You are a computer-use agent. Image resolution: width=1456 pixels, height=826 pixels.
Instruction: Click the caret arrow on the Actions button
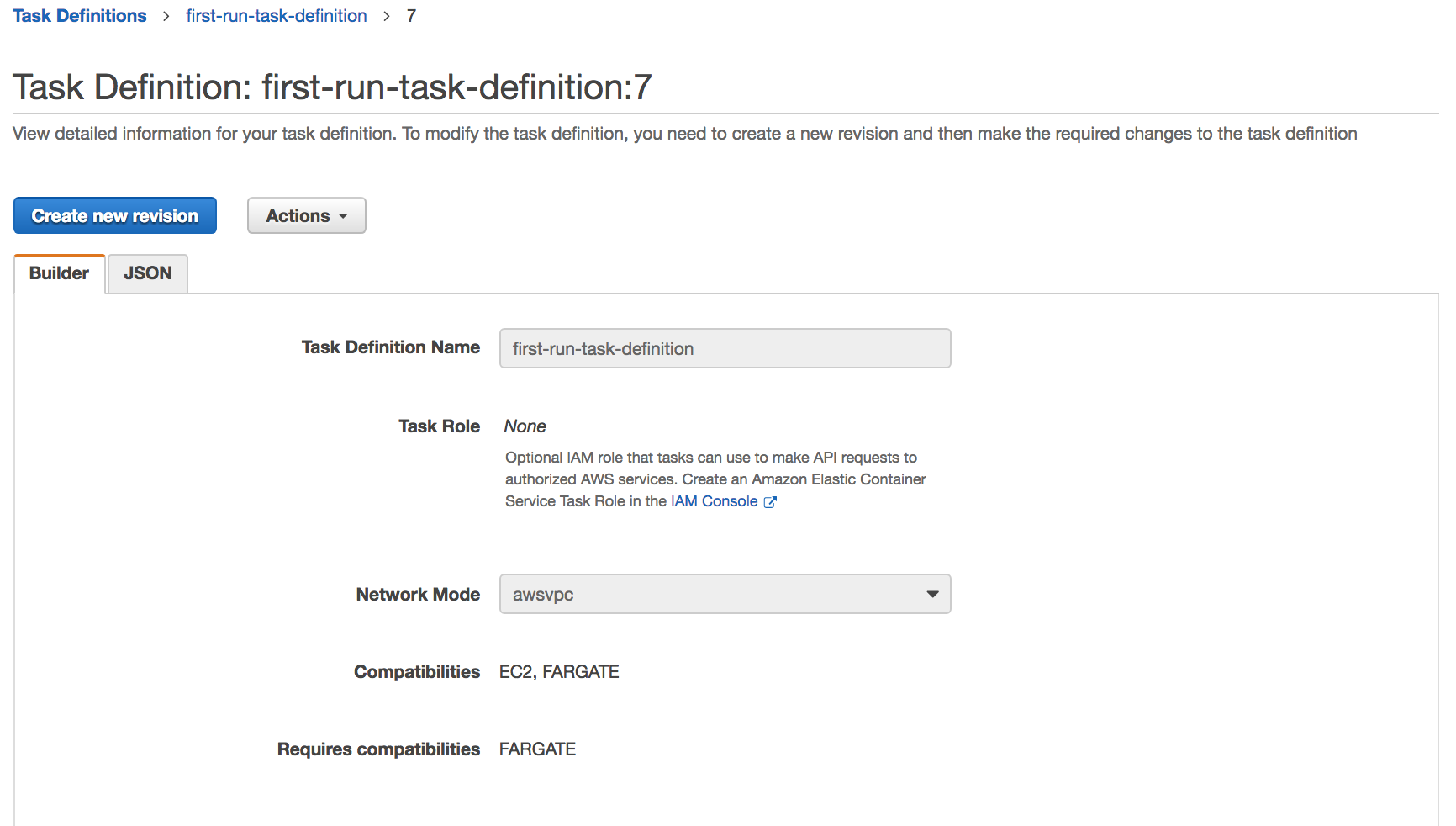click(343, 216)
